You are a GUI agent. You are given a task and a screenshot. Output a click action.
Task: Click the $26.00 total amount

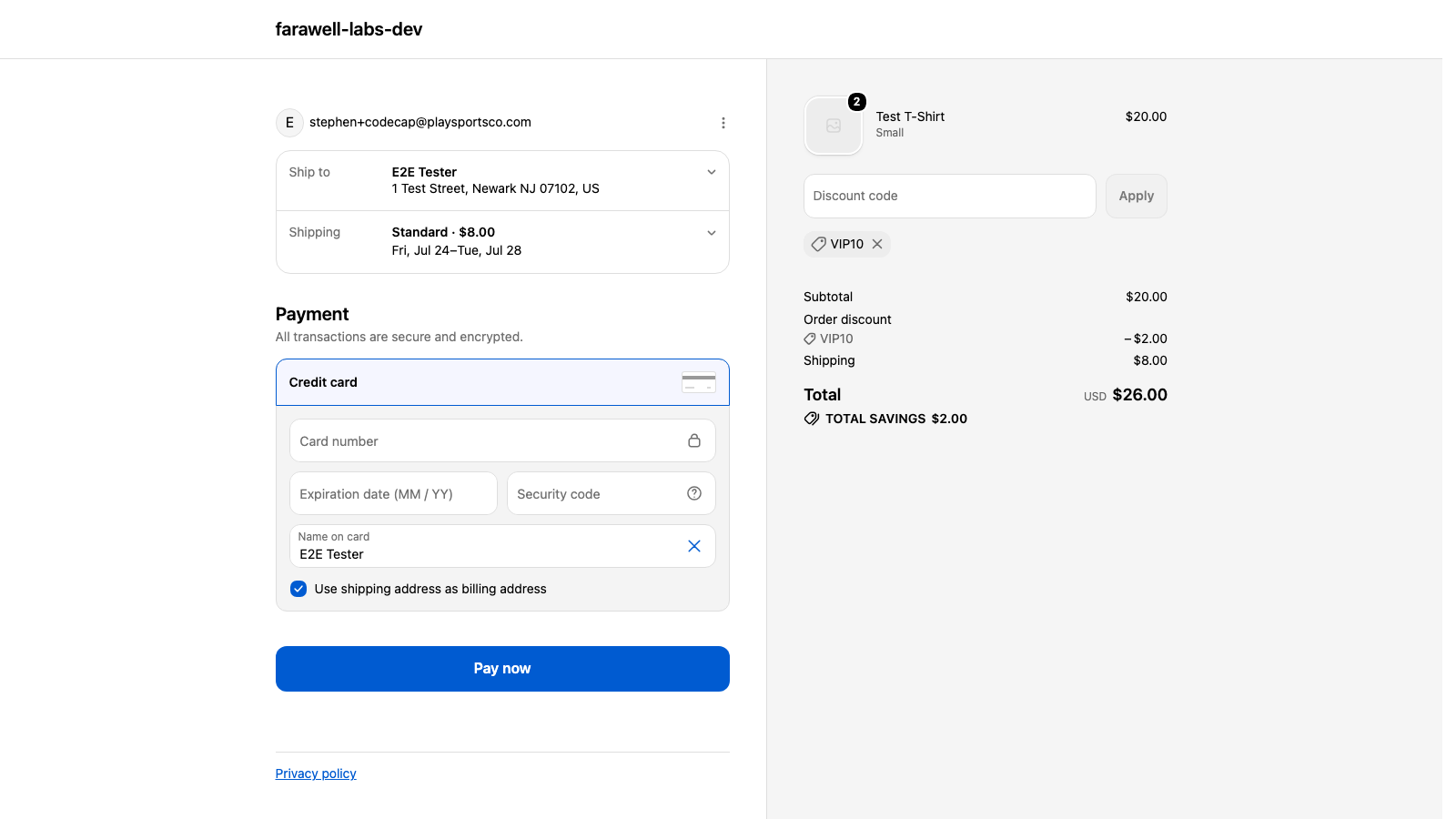tap(1140, 395)
